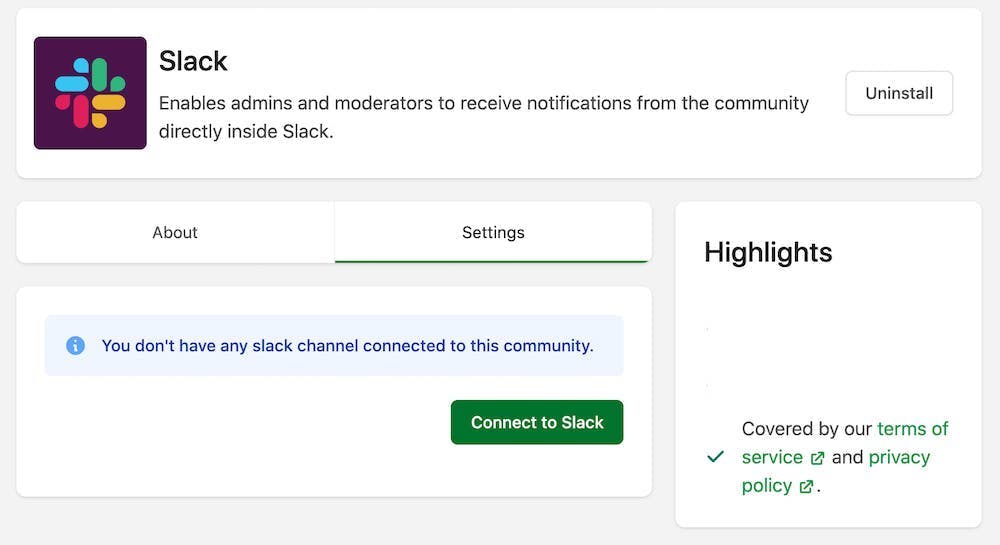1000x545 pixels.
Task: Click the word 'and' between the policy links
Action: point(847,457)
